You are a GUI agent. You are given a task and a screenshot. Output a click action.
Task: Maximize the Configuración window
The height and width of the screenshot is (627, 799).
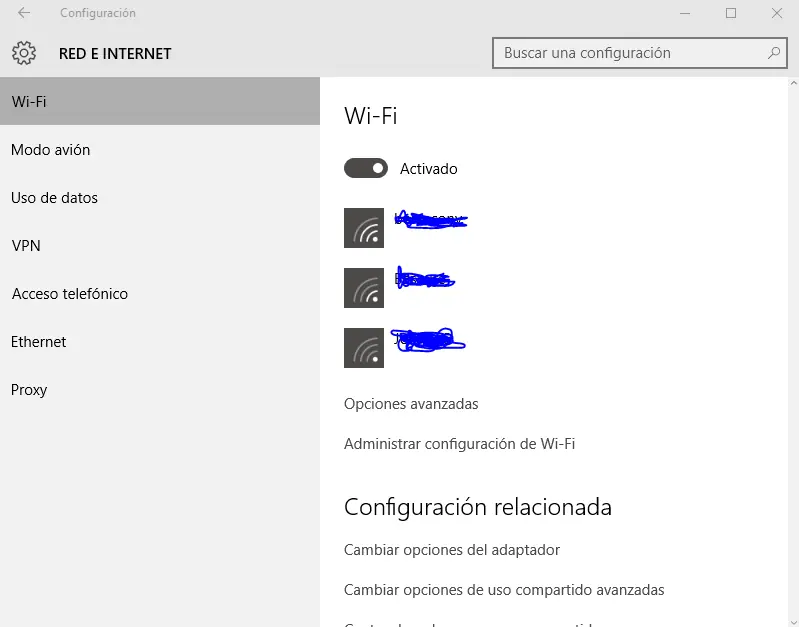pyautogui.click(x=731, y=13)
